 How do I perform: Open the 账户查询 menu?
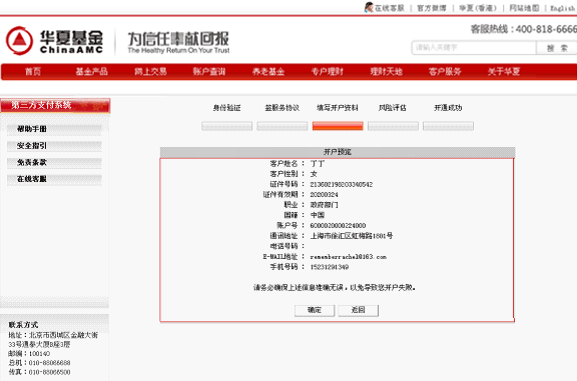click(209, 71)
